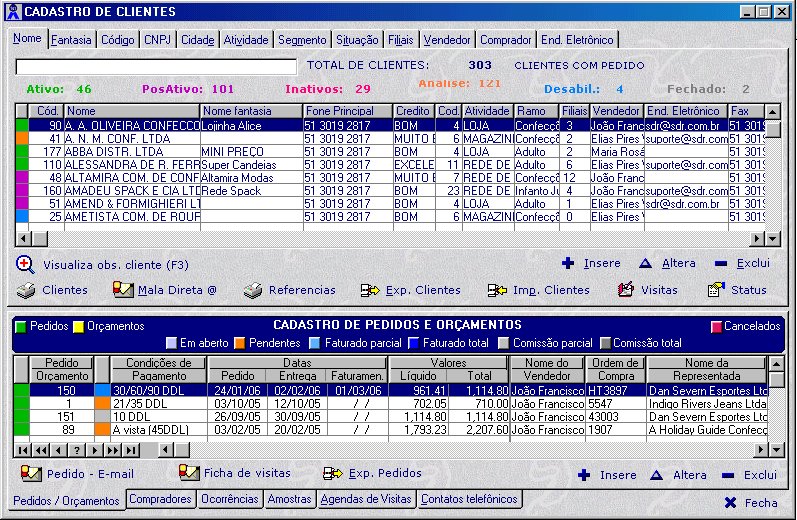Click the Exp. Pedidos export icon
This screenshot has height=520, width=797.
pyautogui.click(x=332, y=473)
